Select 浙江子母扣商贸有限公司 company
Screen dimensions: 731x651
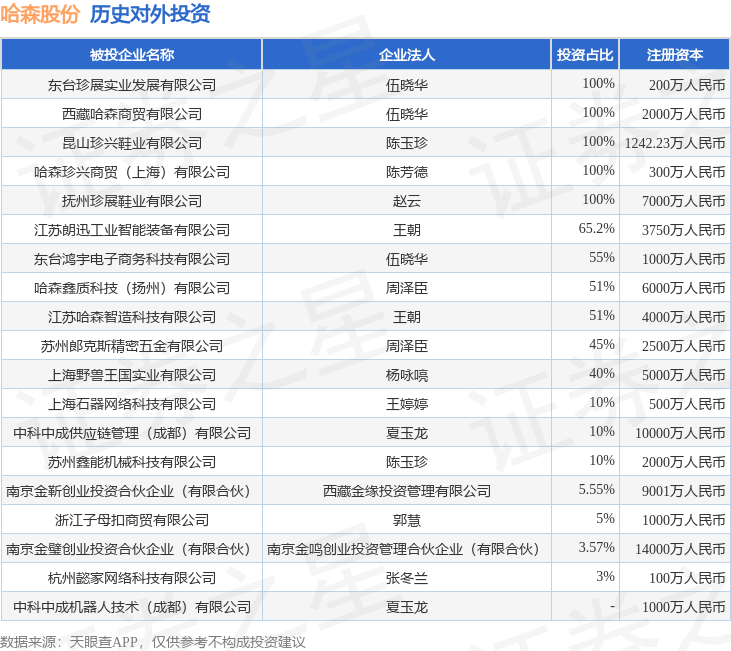[x=132, y=520]
